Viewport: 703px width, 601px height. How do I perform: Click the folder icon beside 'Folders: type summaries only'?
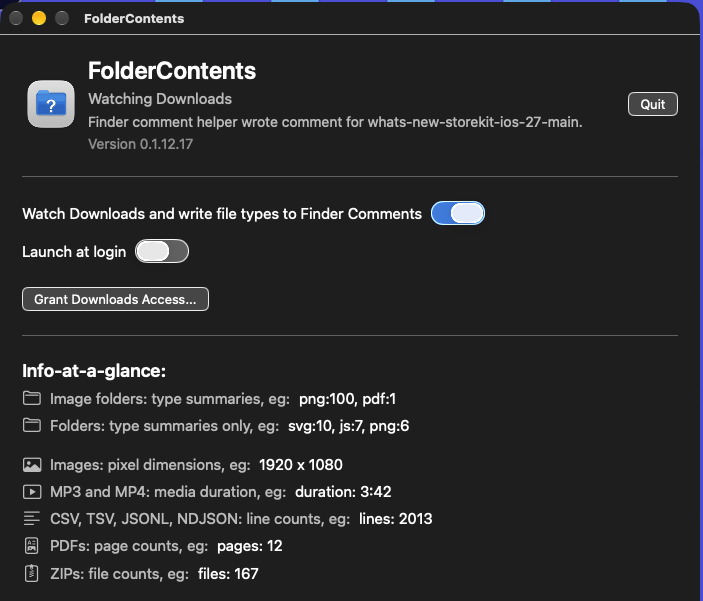[x=32, y=425]
